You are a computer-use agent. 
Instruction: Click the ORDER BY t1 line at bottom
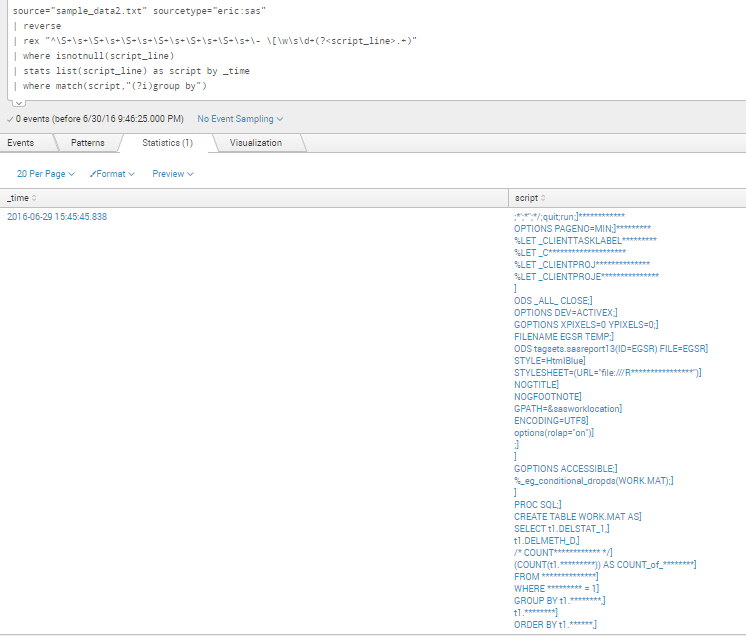tap(555, 624)
